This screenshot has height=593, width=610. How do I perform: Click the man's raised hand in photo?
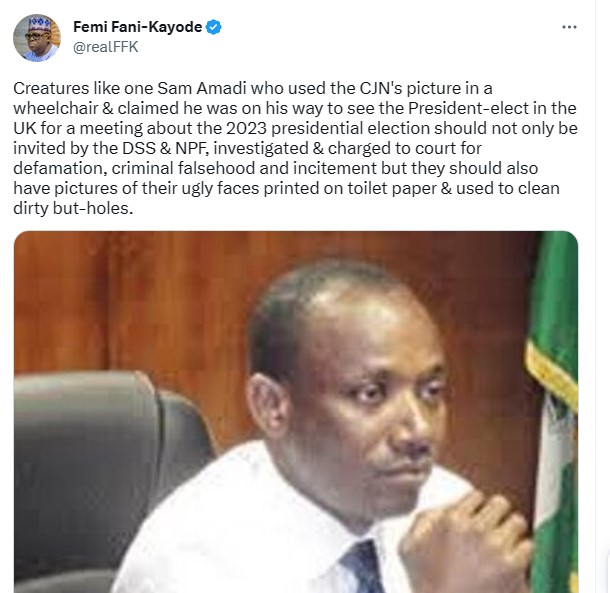[461, 543]
